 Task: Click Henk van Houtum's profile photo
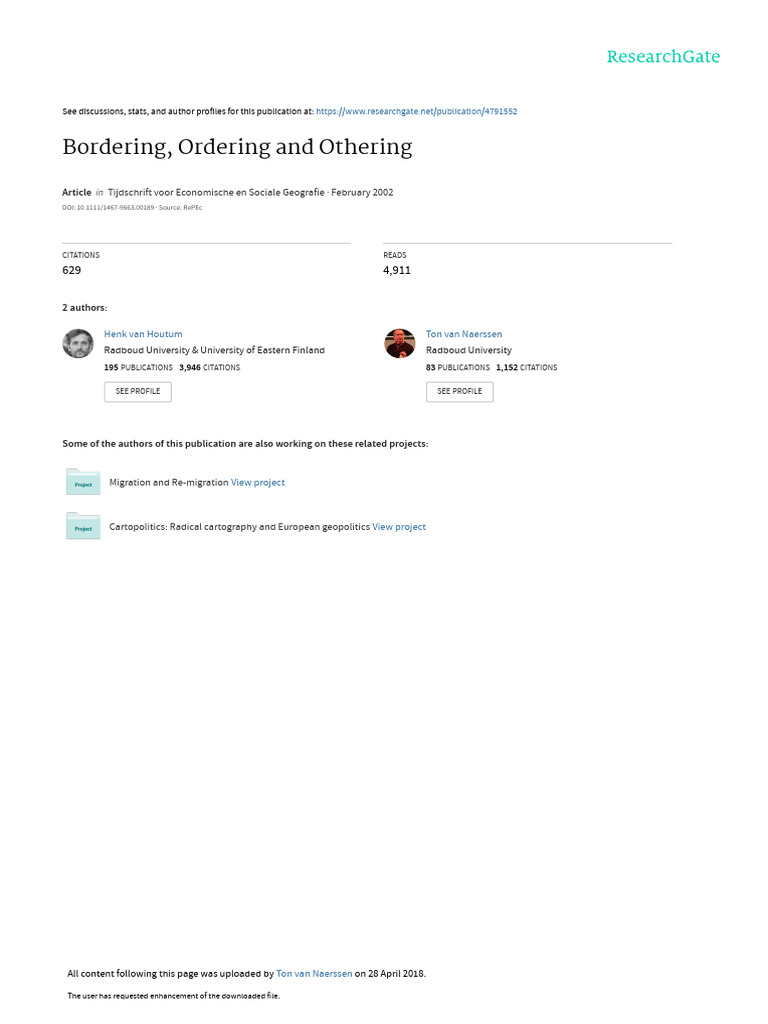pyautogui.click(x=78, y=344)
